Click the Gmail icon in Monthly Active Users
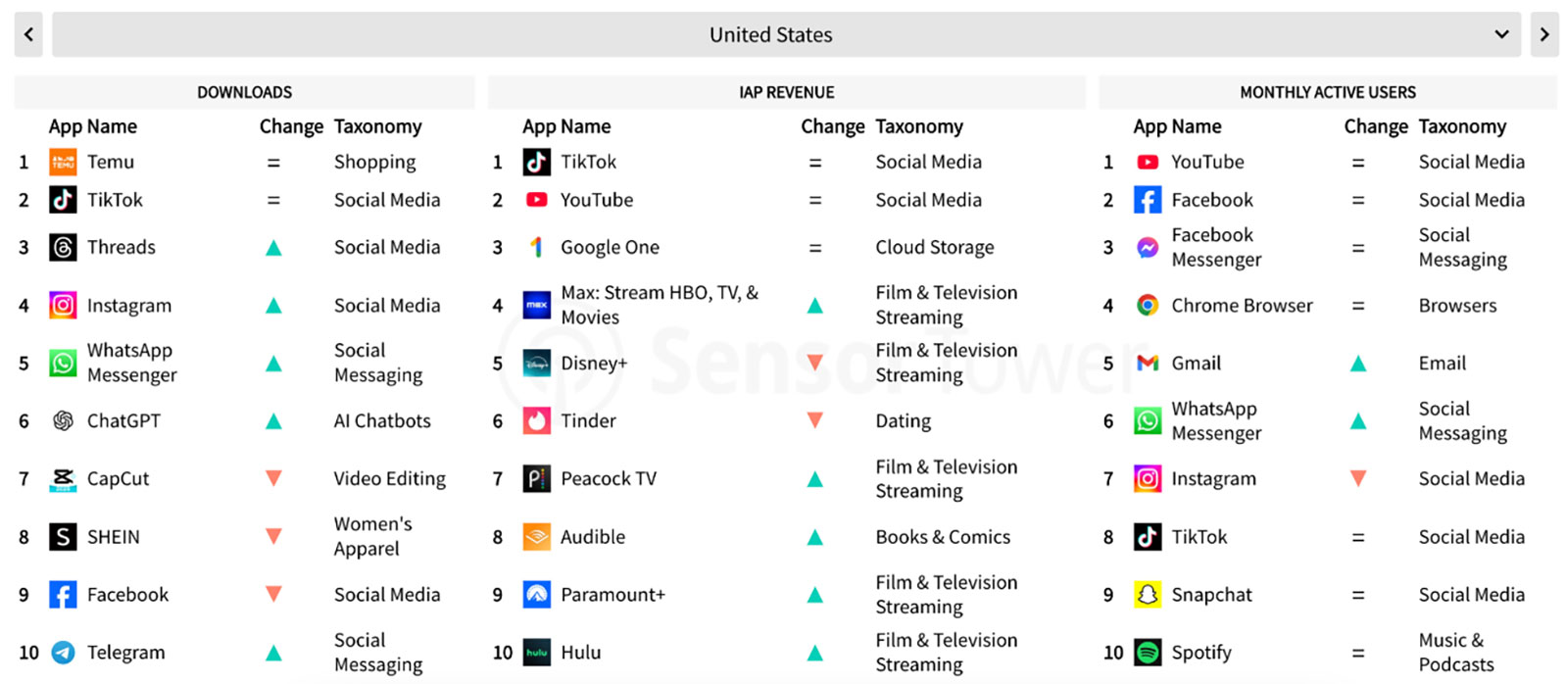 (1148, 364)
